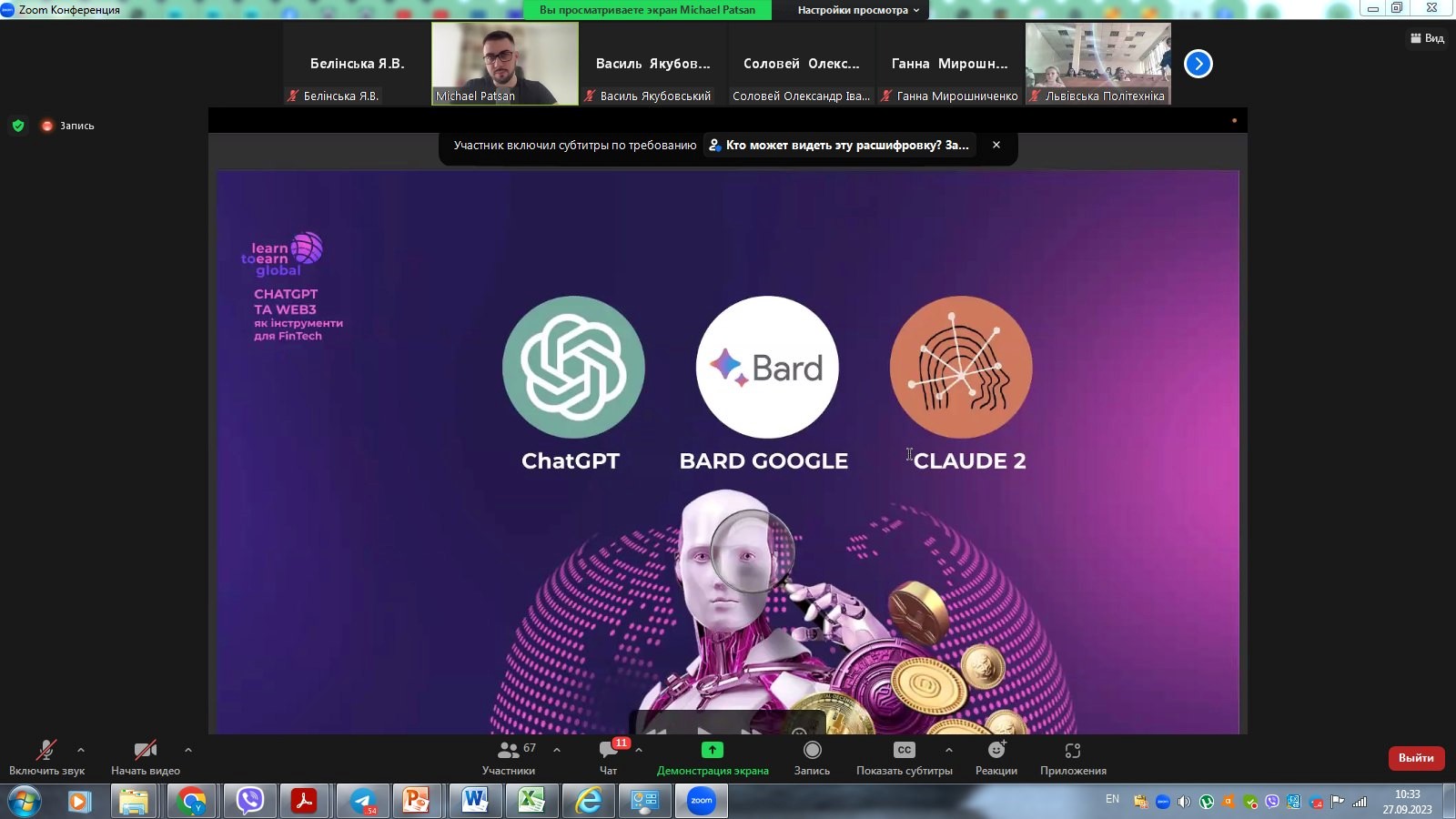Viewport: 1456px width, 819px height.
Task: Click Viber icon in system tray
Action: tap(1272, 802)
